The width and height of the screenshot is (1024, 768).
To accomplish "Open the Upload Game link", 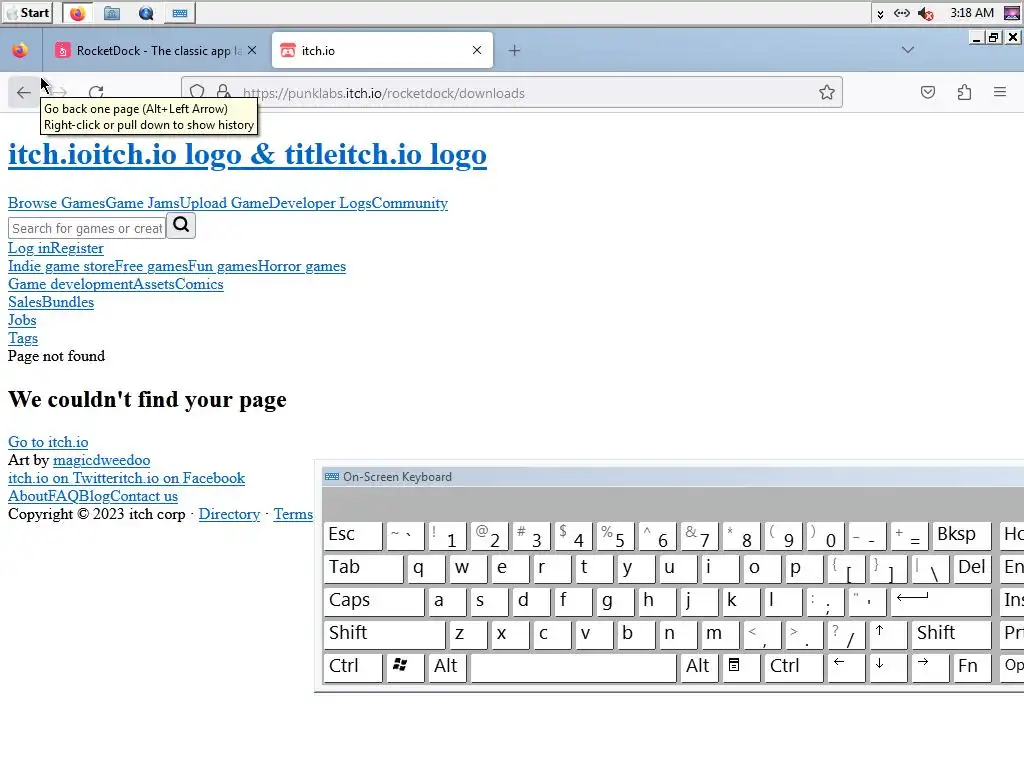I will pos(224,203).
